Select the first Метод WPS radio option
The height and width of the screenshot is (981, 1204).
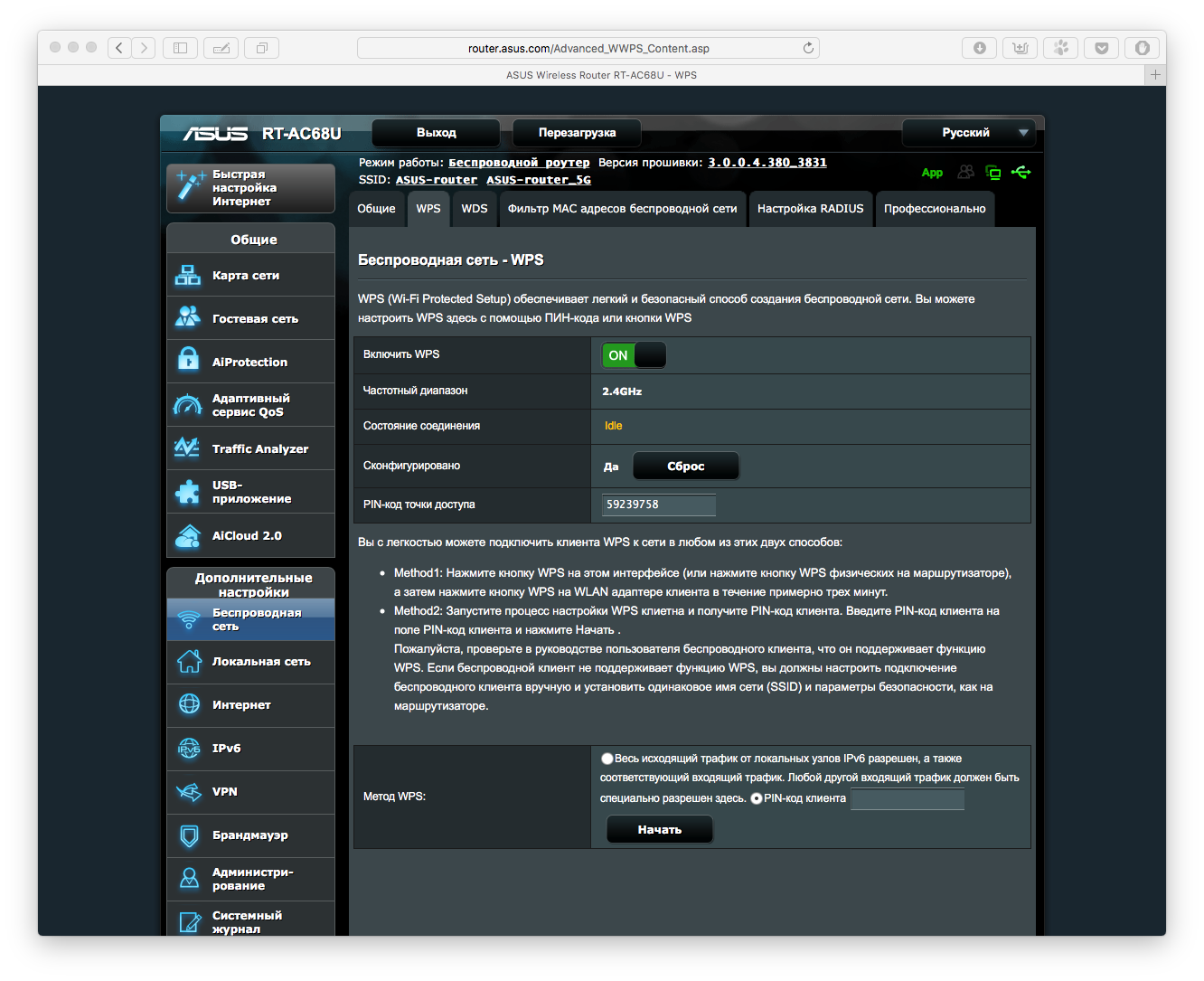[607, 759]
